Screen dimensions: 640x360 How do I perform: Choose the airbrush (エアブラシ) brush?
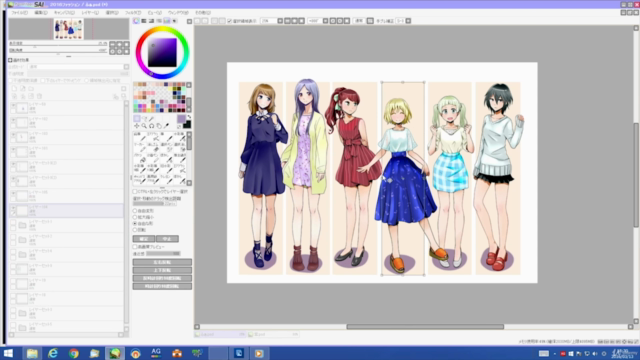point(153,137)
